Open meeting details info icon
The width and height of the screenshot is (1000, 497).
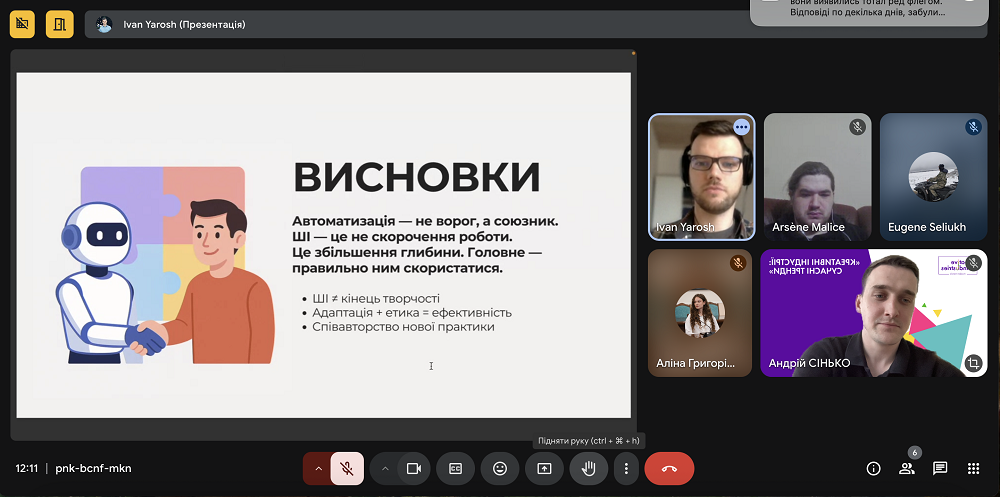point(873,468)
